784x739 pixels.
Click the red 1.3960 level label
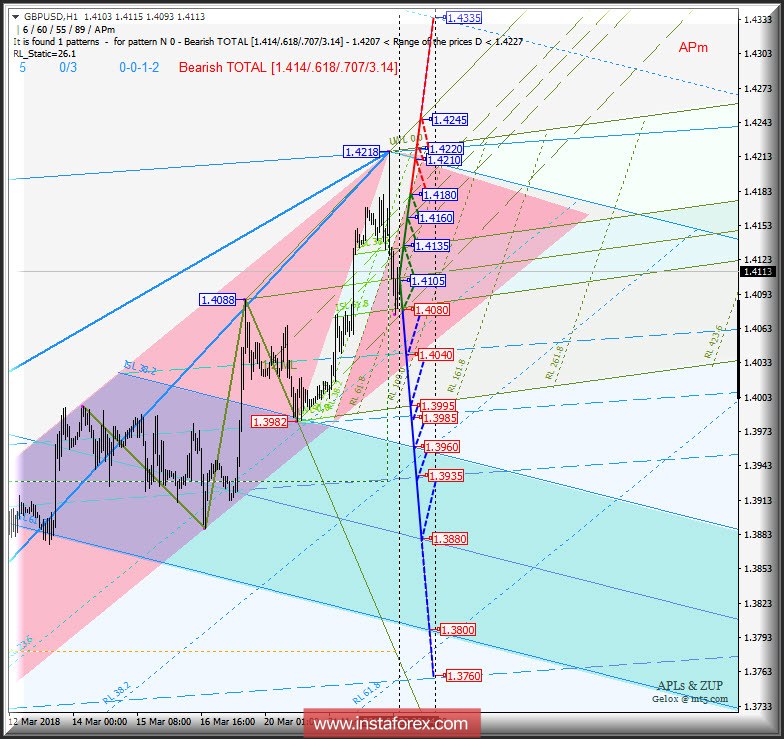coord(442,447)
